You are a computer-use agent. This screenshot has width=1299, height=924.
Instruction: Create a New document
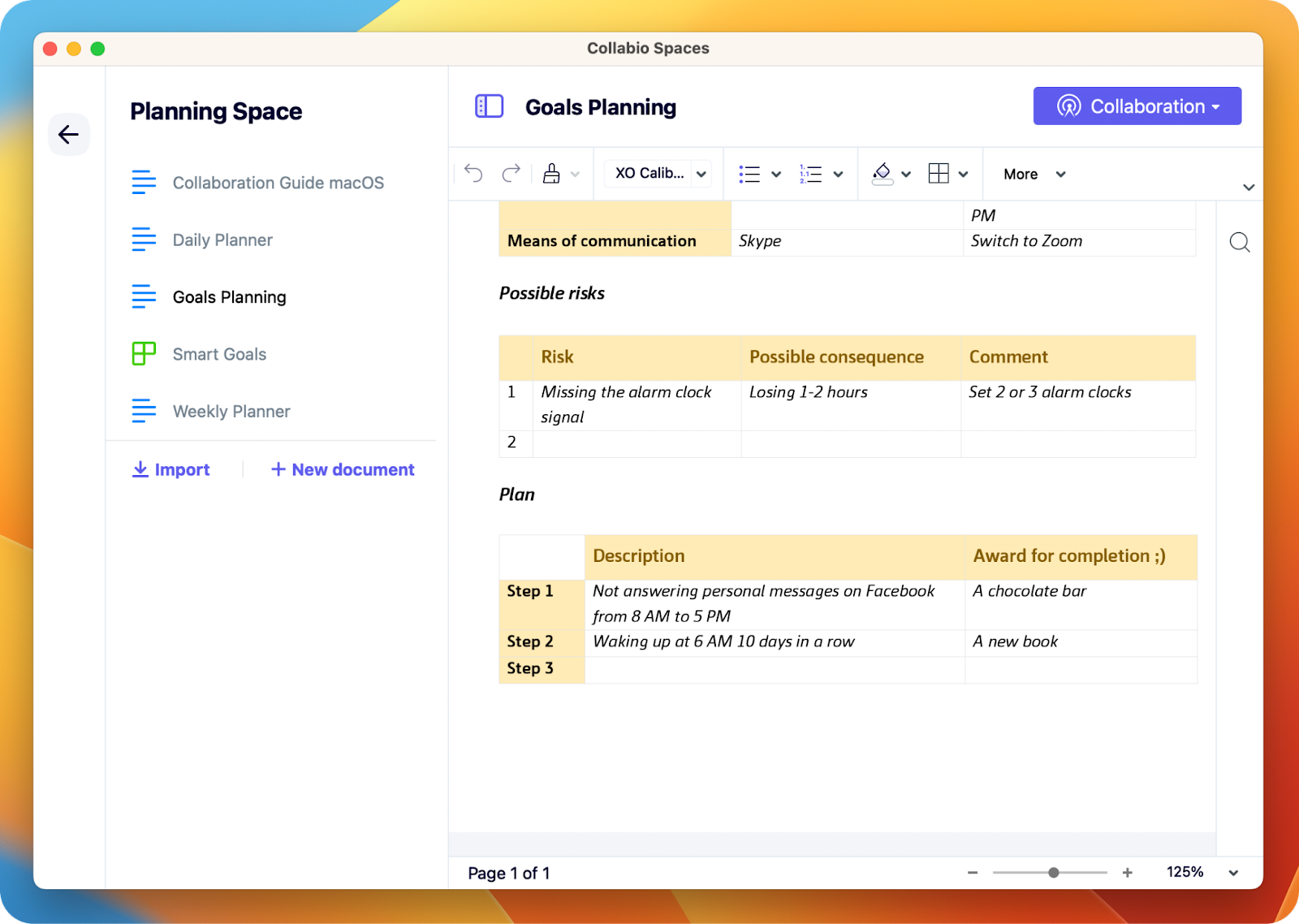point(343,469)
